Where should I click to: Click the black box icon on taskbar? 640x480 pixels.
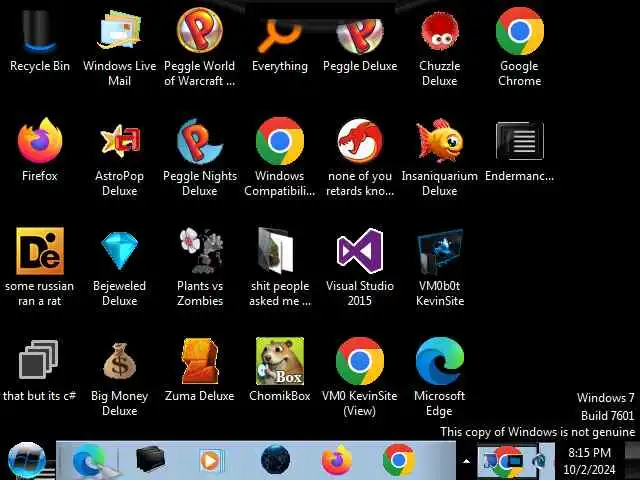pyautogui.click(x=150, y=460)
